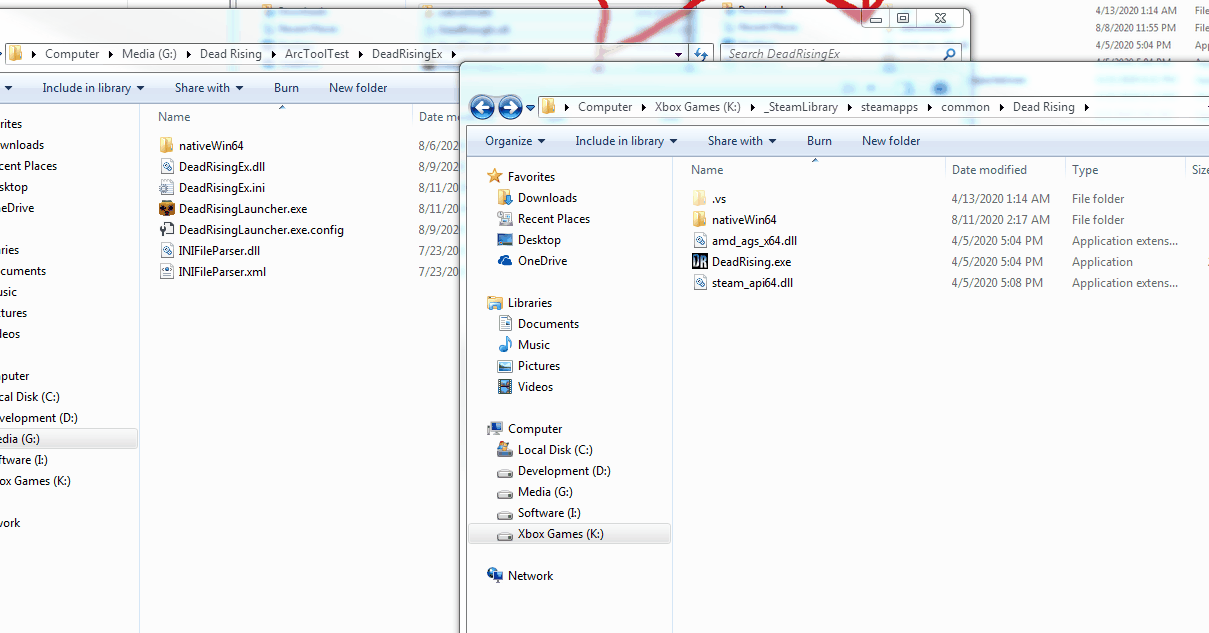Select steamapps breadcrumb segment
Viewport: 1209px width, 633px height.
pyautogui.click(x=890, y=107)
